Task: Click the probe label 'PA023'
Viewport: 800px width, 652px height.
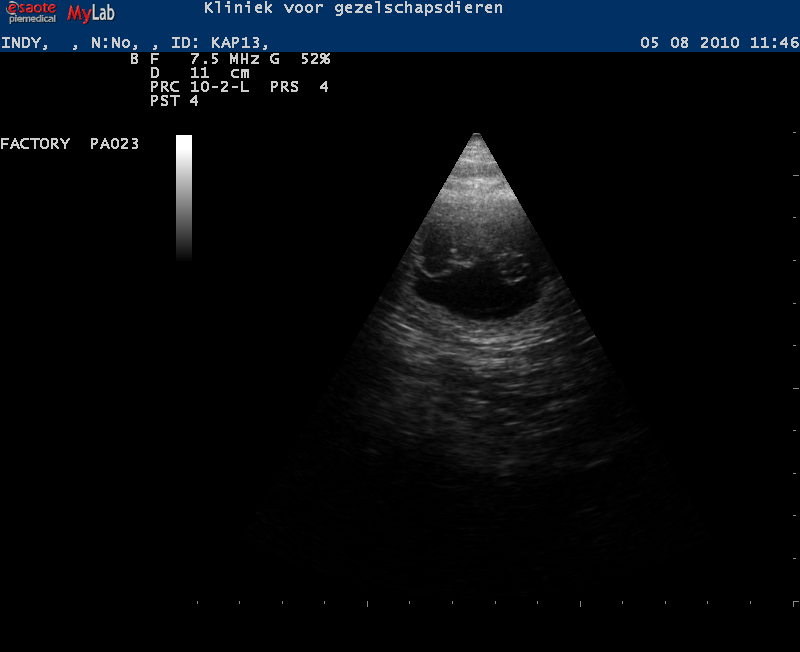Action: tap(114, 144)
